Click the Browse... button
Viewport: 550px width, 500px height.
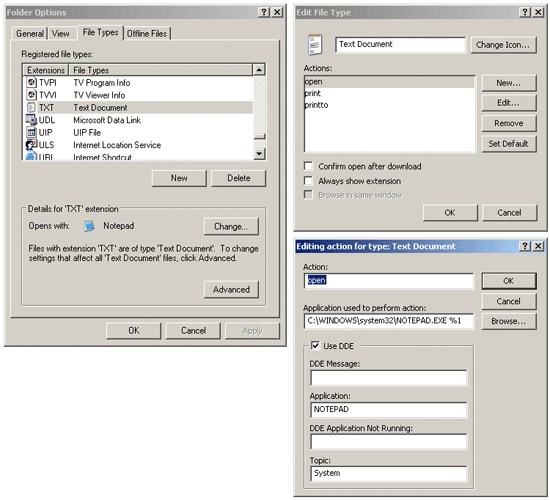point(509,321)
